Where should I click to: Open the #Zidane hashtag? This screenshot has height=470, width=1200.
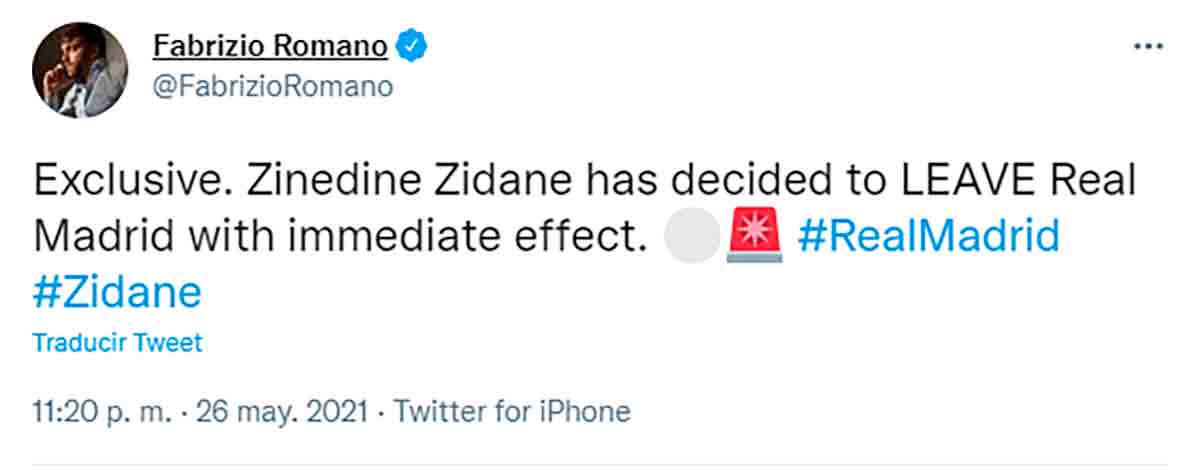(117, 293)
